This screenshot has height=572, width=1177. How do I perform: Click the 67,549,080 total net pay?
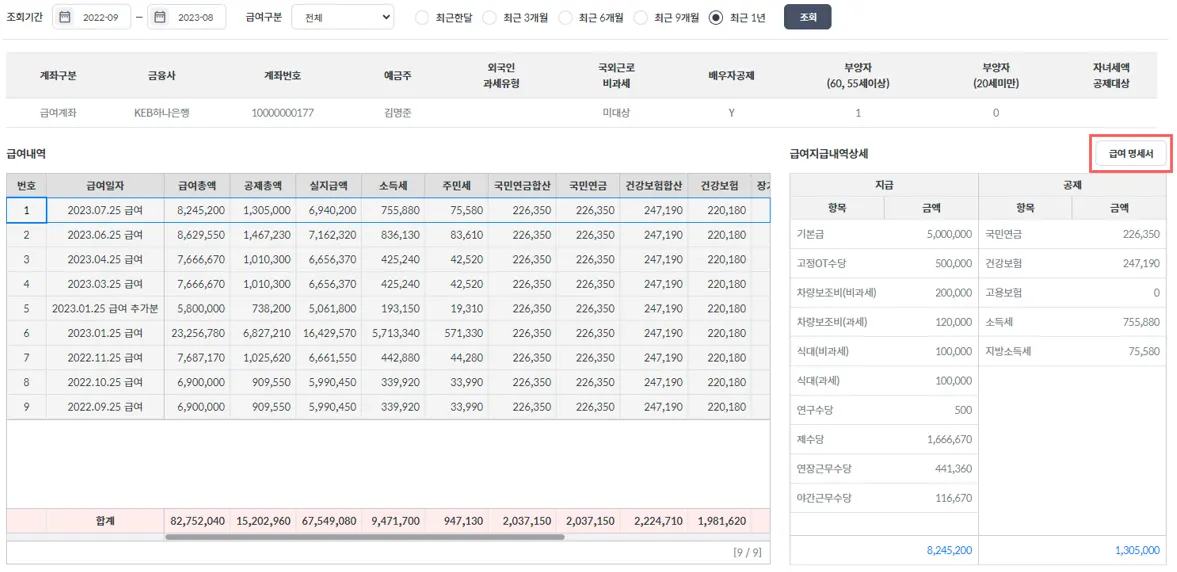(328, 519)
